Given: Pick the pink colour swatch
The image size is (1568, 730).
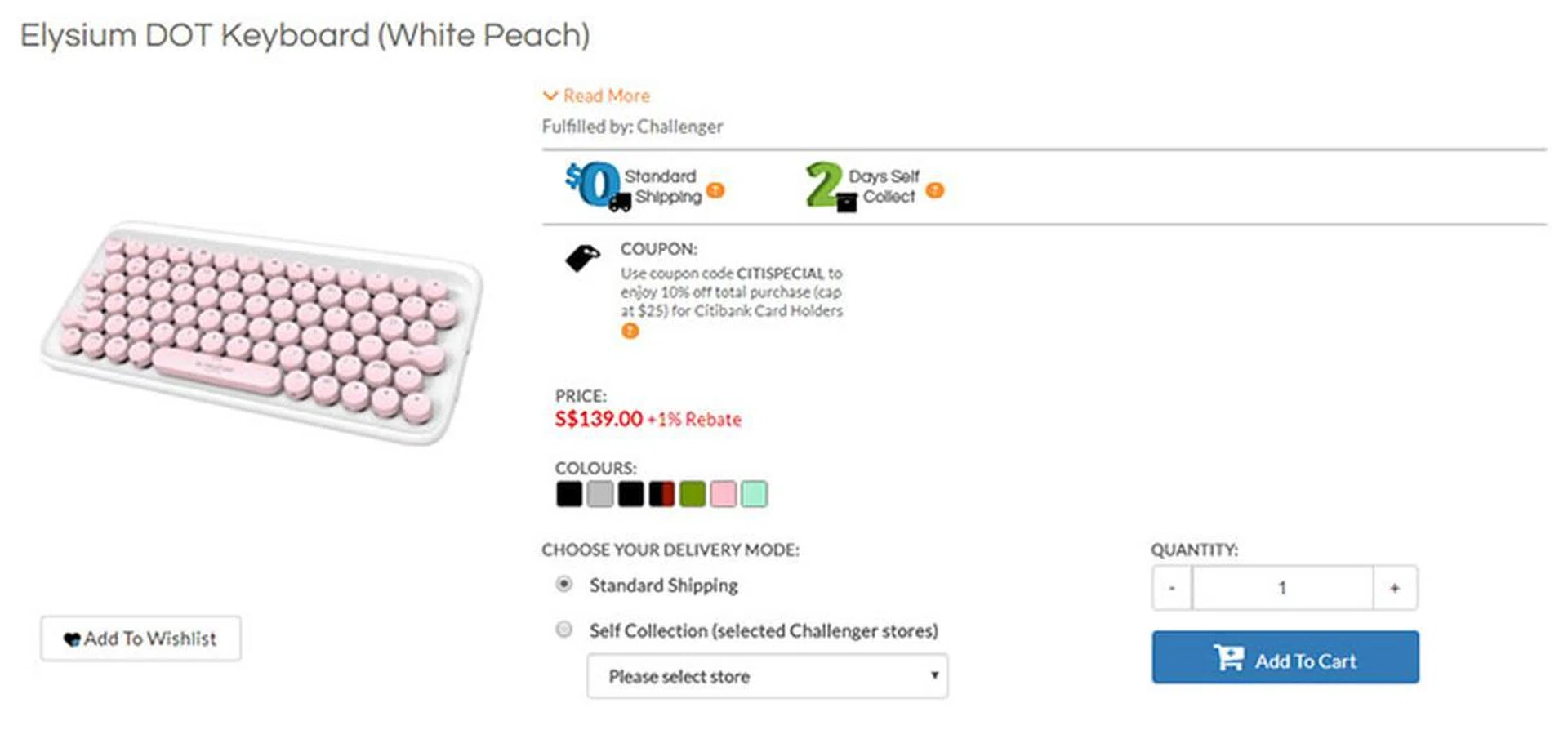Looking at the screenshot, I should [723, 494].
